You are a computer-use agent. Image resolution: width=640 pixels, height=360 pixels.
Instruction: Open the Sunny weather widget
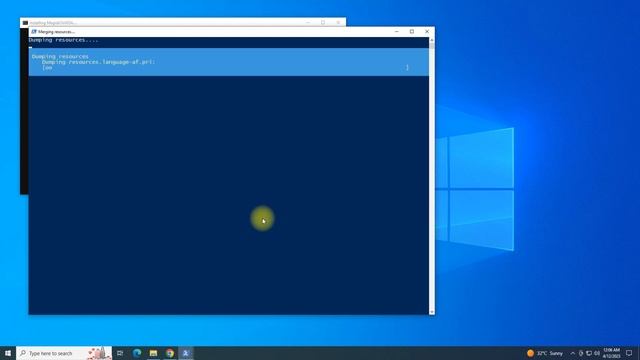(545, 353)
